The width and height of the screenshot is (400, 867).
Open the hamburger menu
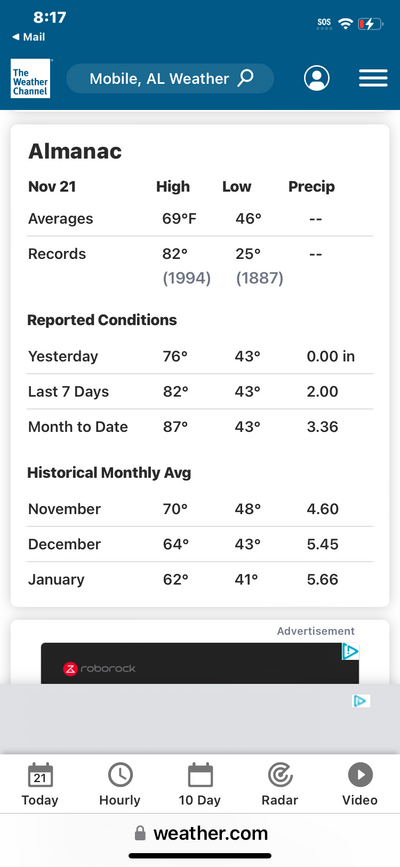coord(373,78)
